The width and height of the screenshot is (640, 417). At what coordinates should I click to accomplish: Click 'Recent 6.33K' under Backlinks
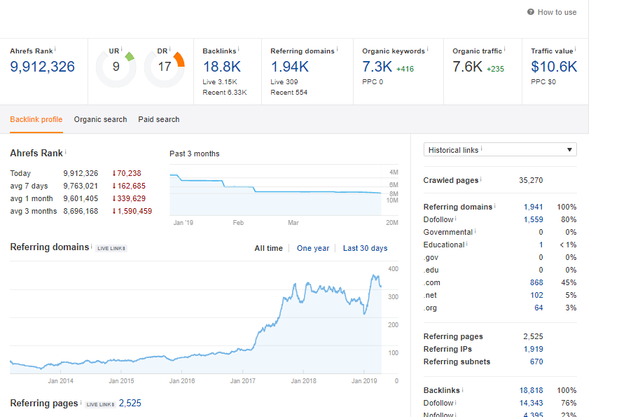point(224,93)
